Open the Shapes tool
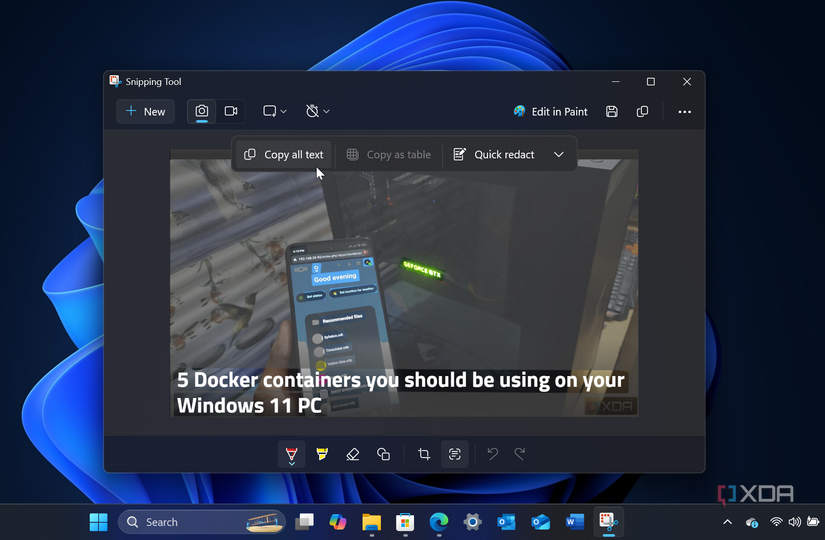Image resolution: width=825 pixels, height=540 pixels. [x=384, y=454]
